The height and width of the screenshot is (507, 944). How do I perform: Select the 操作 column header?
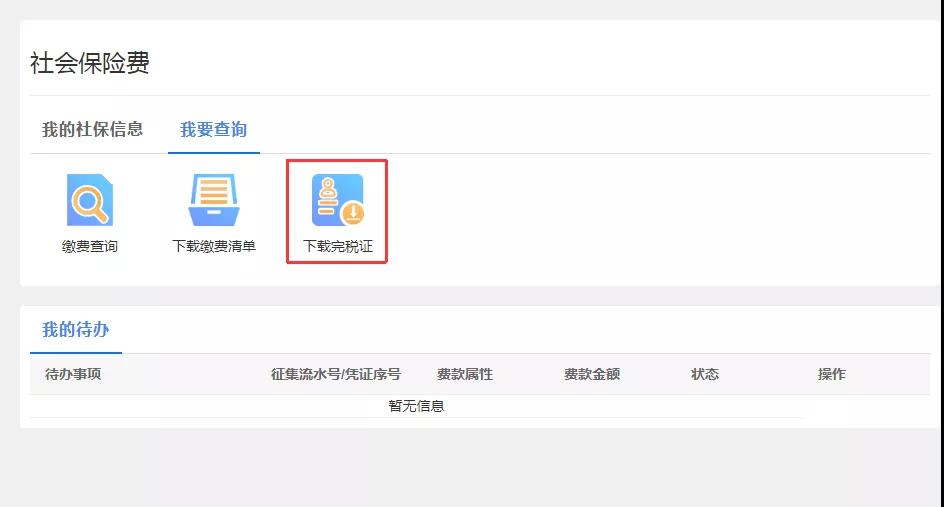click(x=832, y=374)
